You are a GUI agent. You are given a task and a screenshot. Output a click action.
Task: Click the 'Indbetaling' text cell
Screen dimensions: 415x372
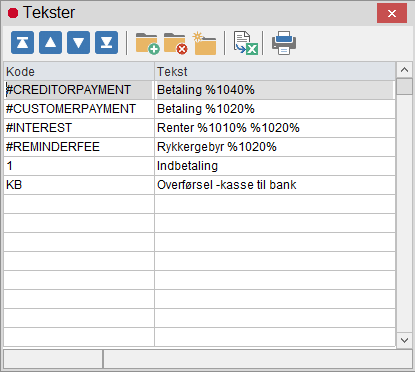point(275,166)
